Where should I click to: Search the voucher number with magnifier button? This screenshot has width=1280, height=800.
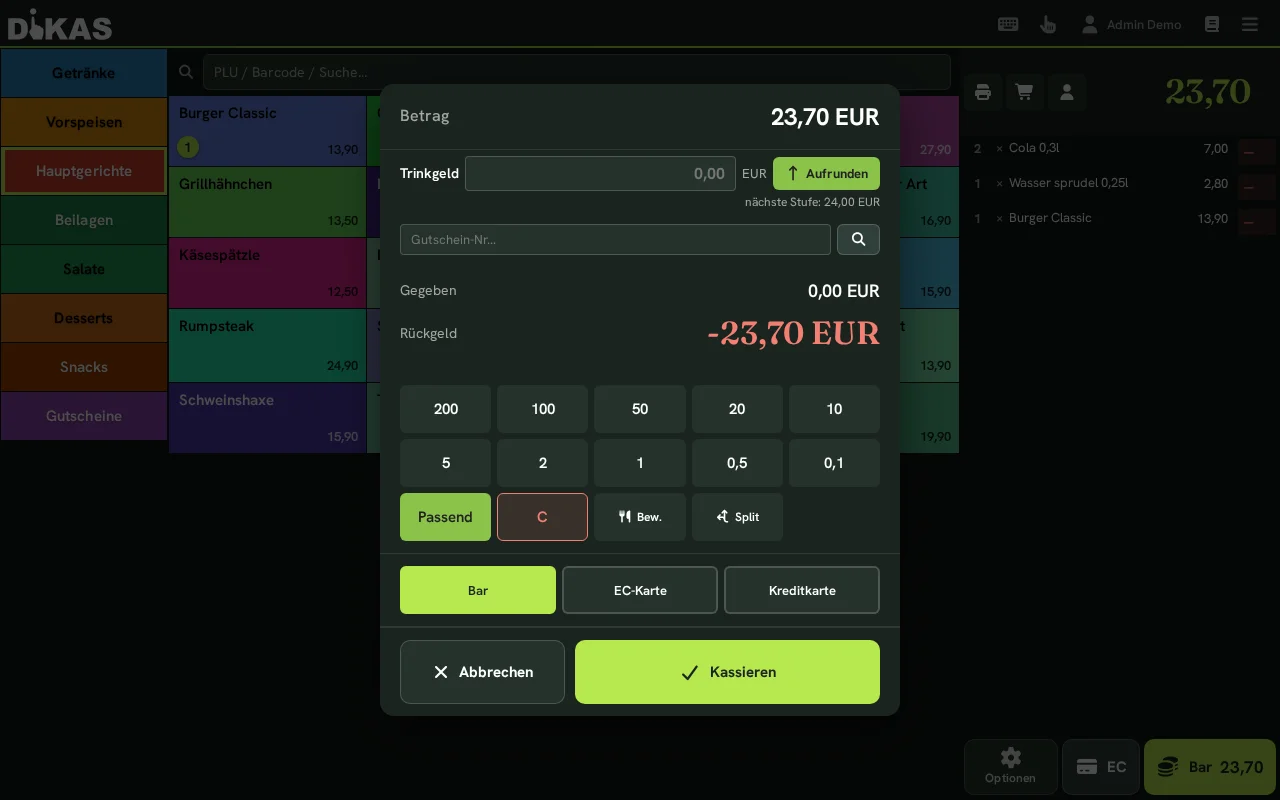[x=858, y=239]
